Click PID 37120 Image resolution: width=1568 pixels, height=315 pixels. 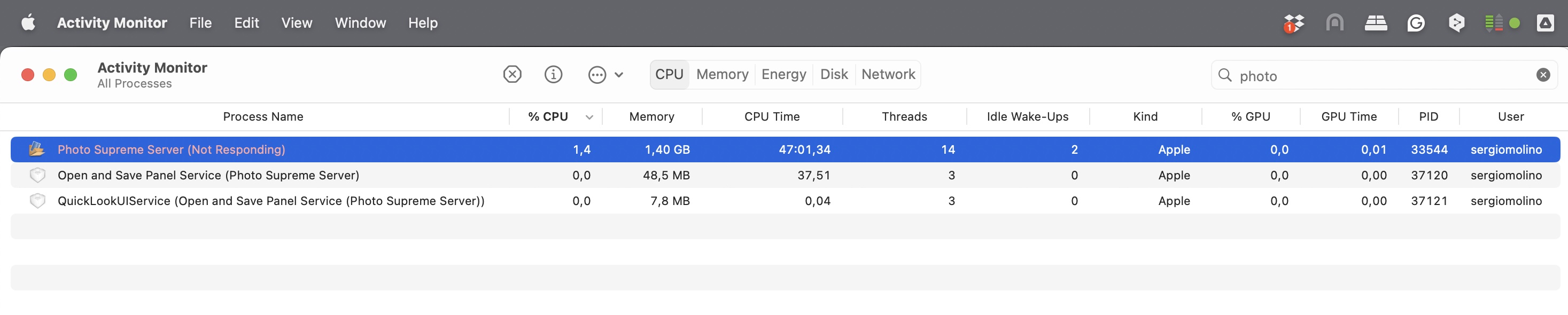pyautogui.click(x=1429, y=175)
